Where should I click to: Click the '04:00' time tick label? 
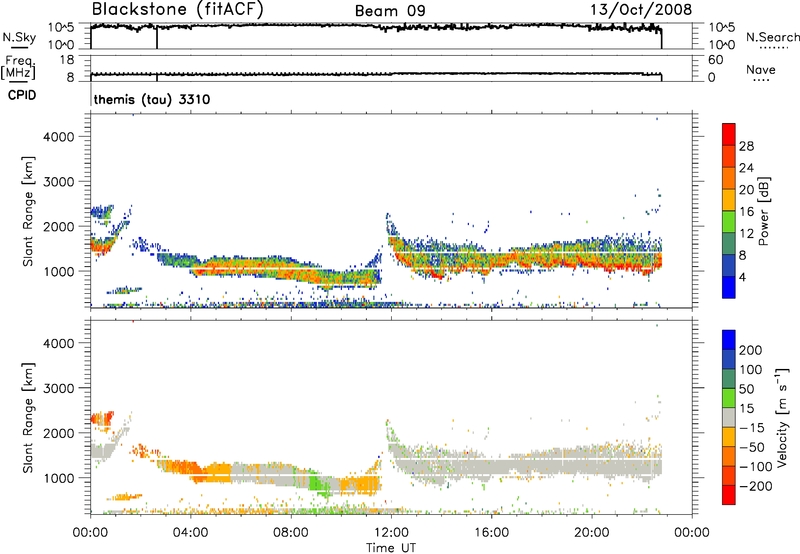[190, 533]
